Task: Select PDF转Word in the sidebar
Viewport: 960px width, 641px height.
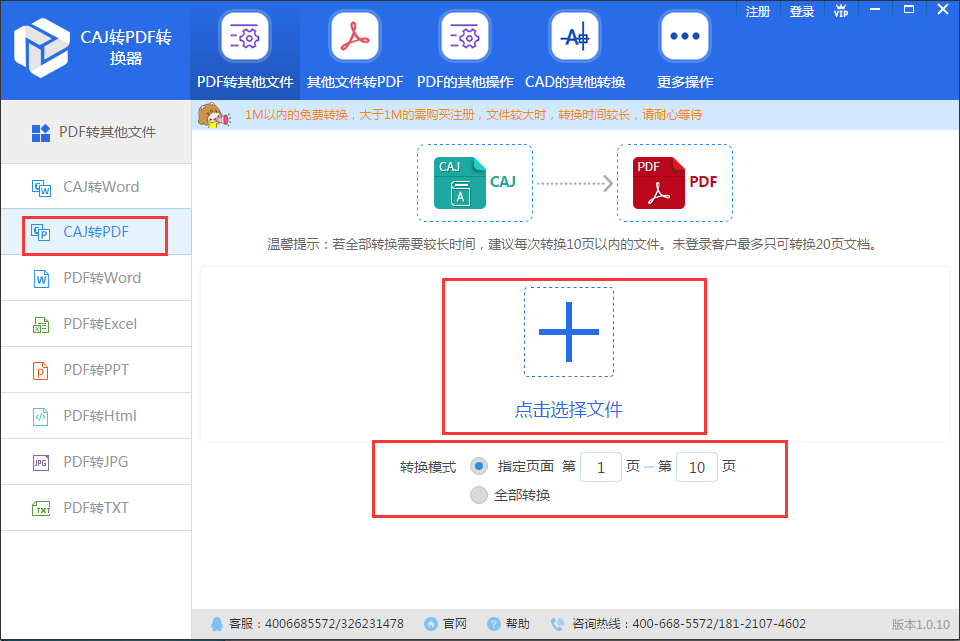Action: tap(96, 278)
